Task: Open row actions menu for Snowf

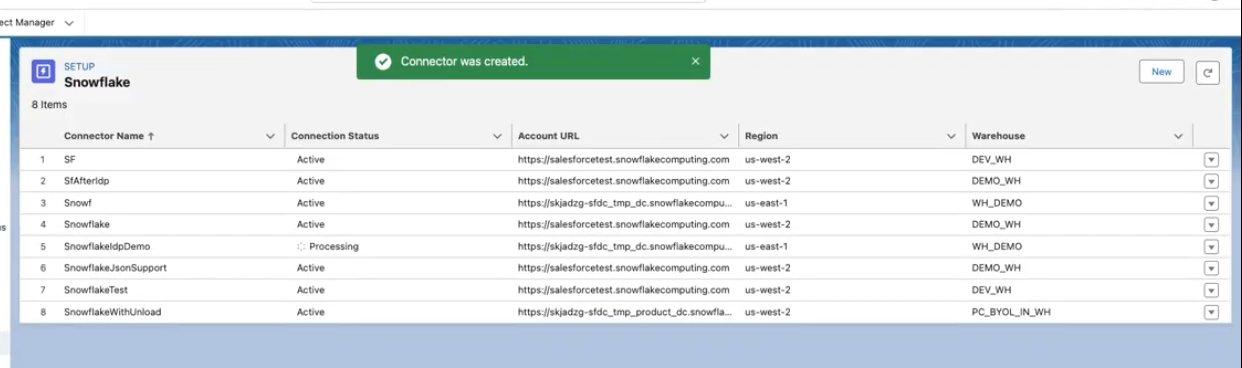Action: point(1211,203)
